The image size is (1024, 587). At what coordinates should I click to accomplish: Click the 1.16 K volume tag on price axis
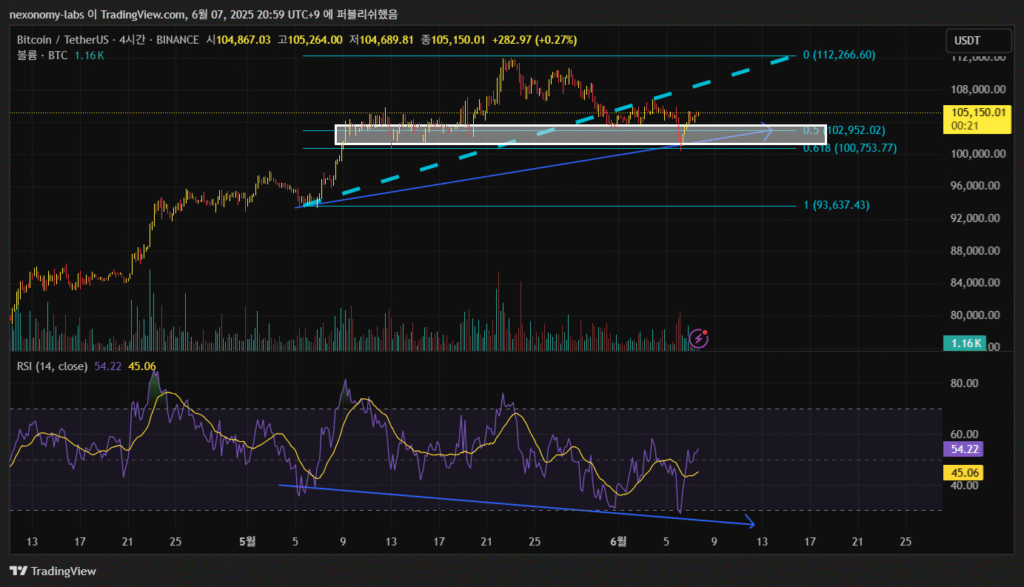964,344
